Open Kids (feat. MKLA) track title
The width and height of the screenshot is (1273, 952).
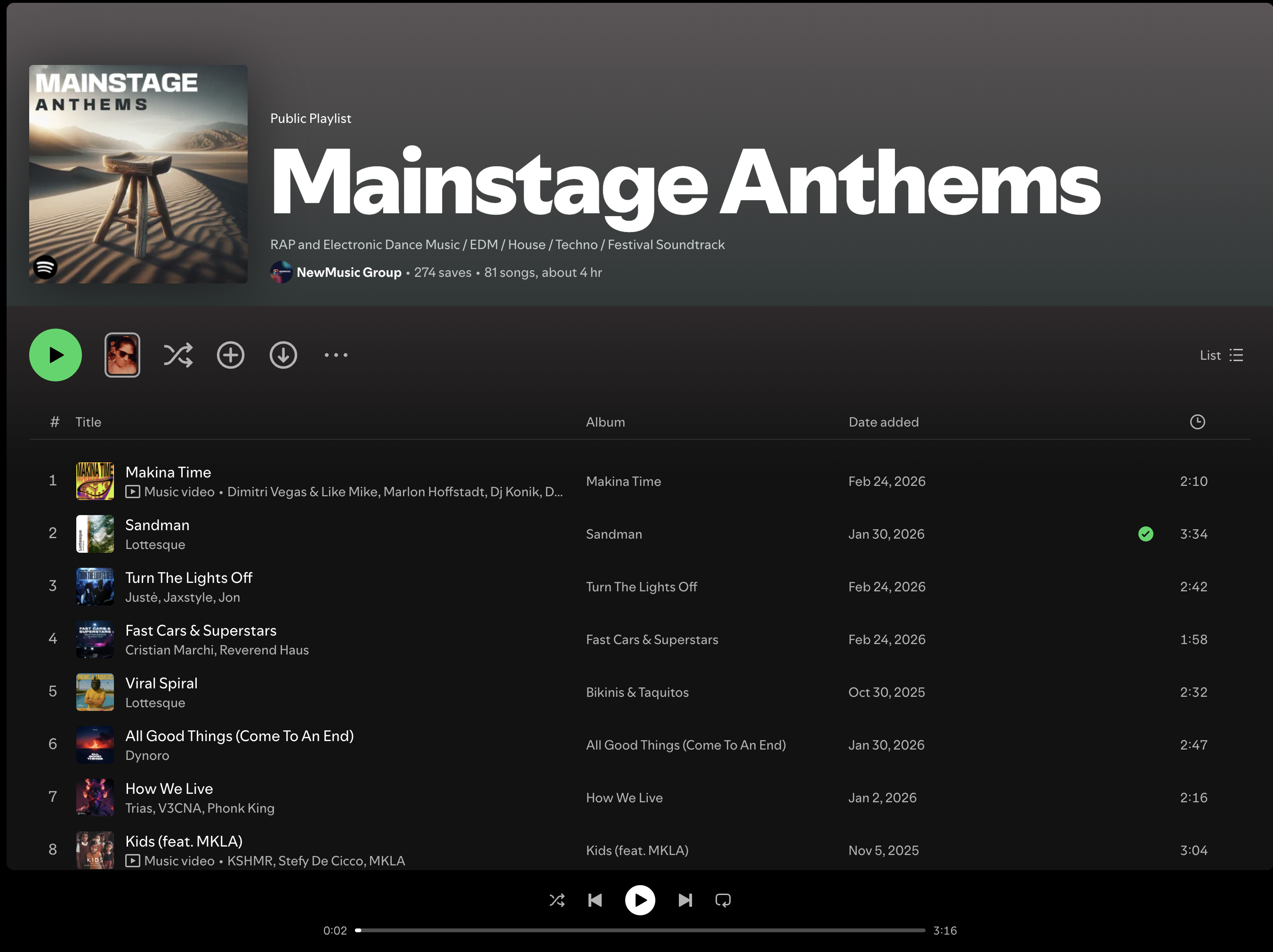pyautogui.click(x=184, y=841)
